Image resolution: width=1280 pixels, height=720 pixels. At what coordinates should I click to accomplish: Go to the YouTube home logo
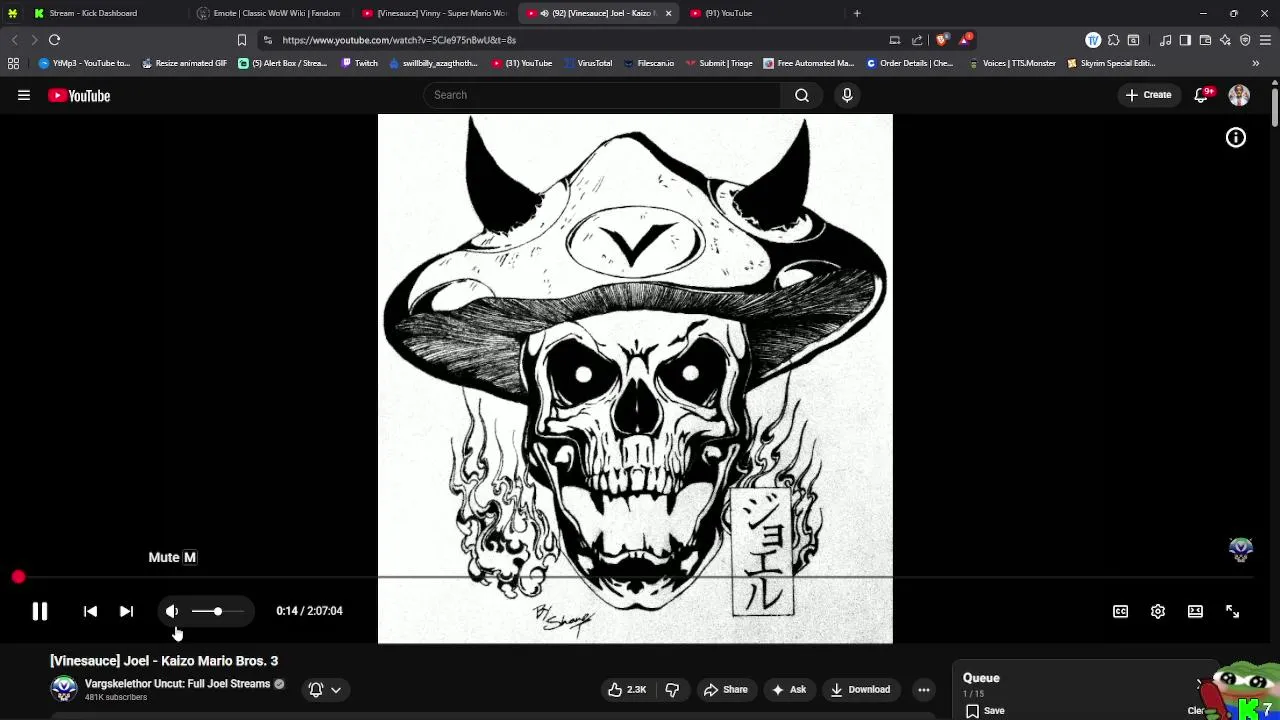[79, 96]
